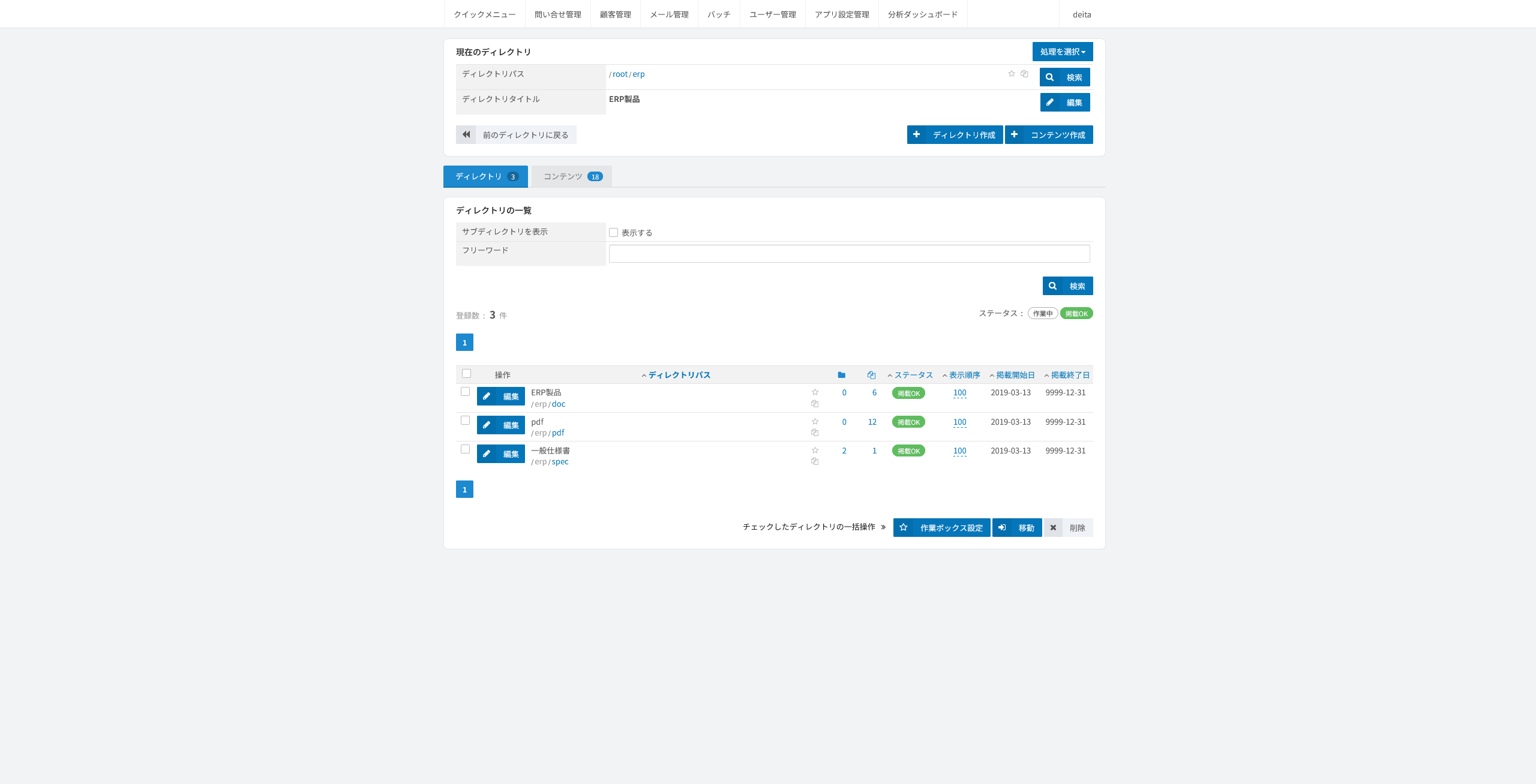The width and height of the screenshot is (1536, 784).
Task: Click the badge 18 on コンテンツ tab
Action: (595, 176)
